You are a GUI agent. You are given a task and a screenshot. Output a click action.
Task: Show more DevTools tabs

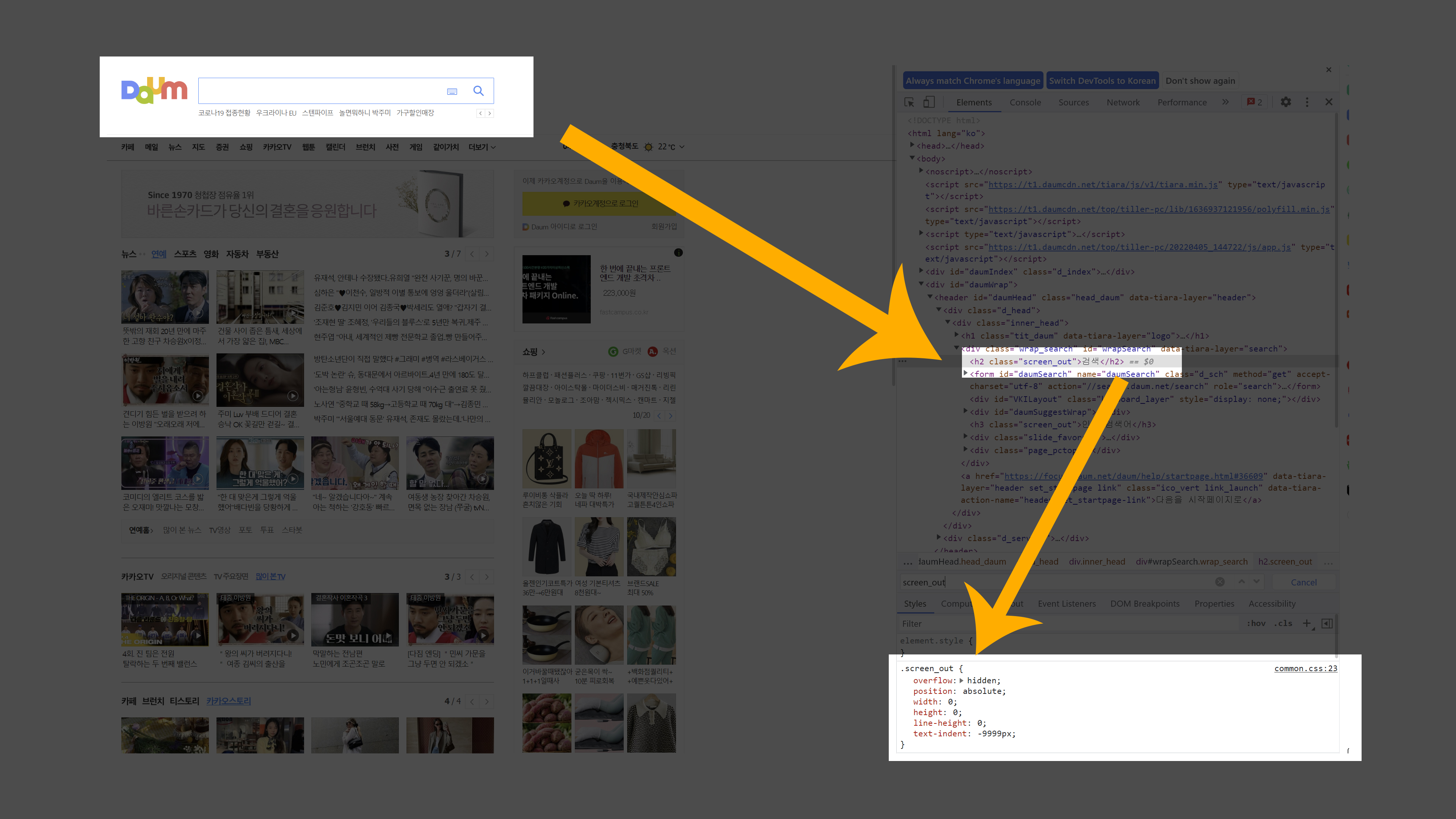[1225, 102]
